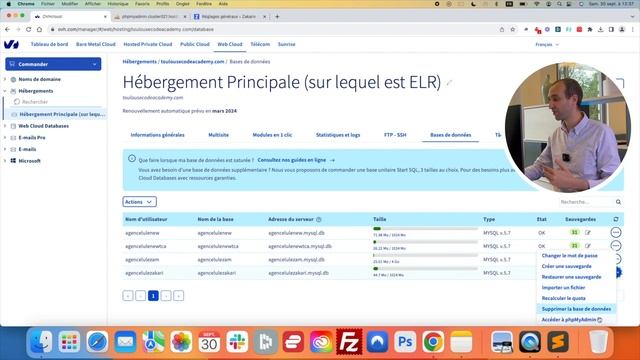Image resolution: width=640 pixels, height=360 pixels.
Task: Open Photoshop from the dock
Action: pyautogui.click(x=405, y=342)
